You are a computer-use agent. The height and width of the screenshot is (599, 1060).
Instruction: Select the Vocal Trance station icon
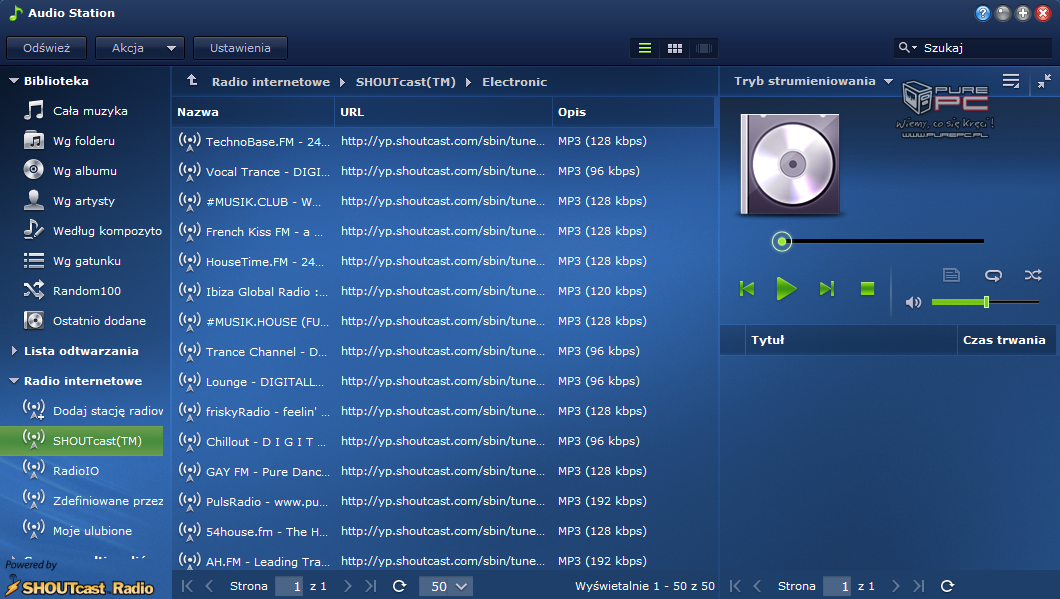coord(189,171)
